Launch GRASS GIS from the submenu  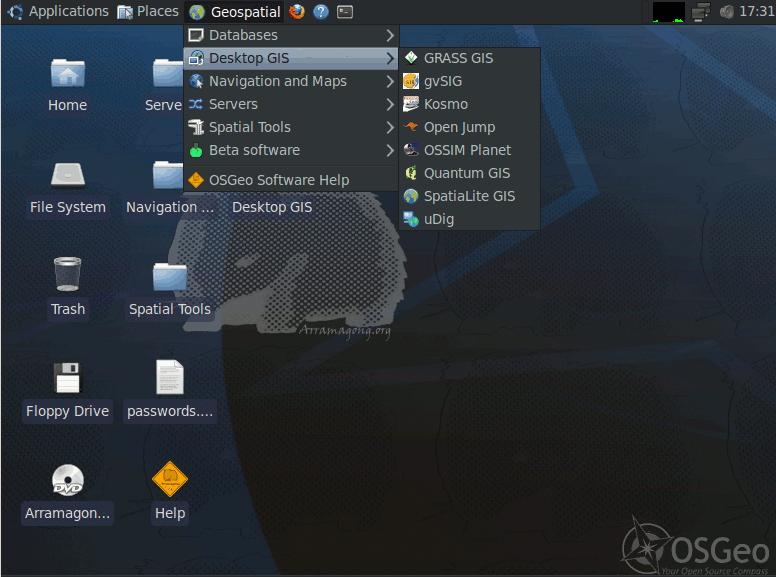point(469,58)
